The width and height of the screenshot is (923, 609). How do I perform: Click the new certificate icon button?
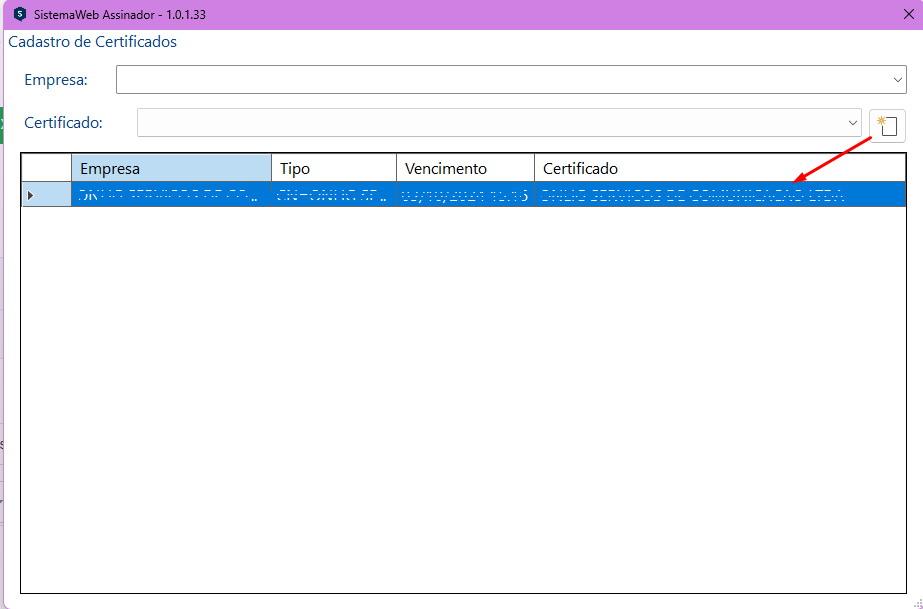[x=887, y=126]
